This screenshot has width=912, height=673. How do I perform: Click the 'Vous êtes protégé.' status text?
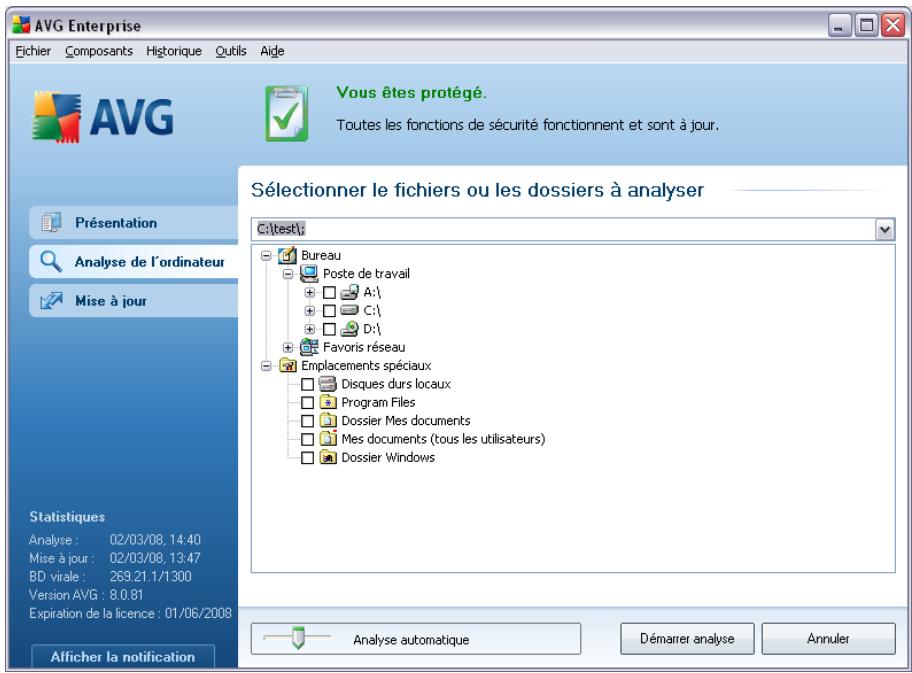(411, 92)
